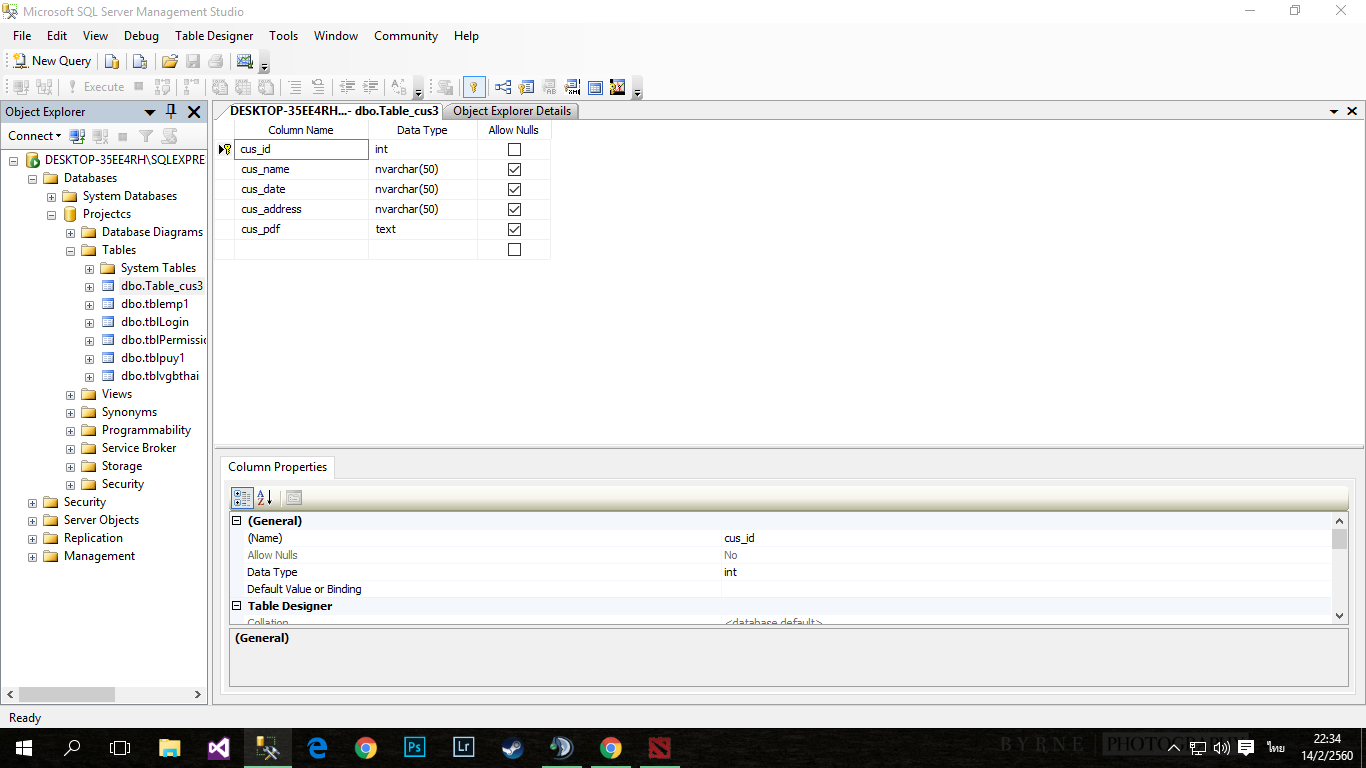Uncheck Allow Nulls for cus_date
1366x768 pixels.
pyautogui.click(x=514, y=190)
